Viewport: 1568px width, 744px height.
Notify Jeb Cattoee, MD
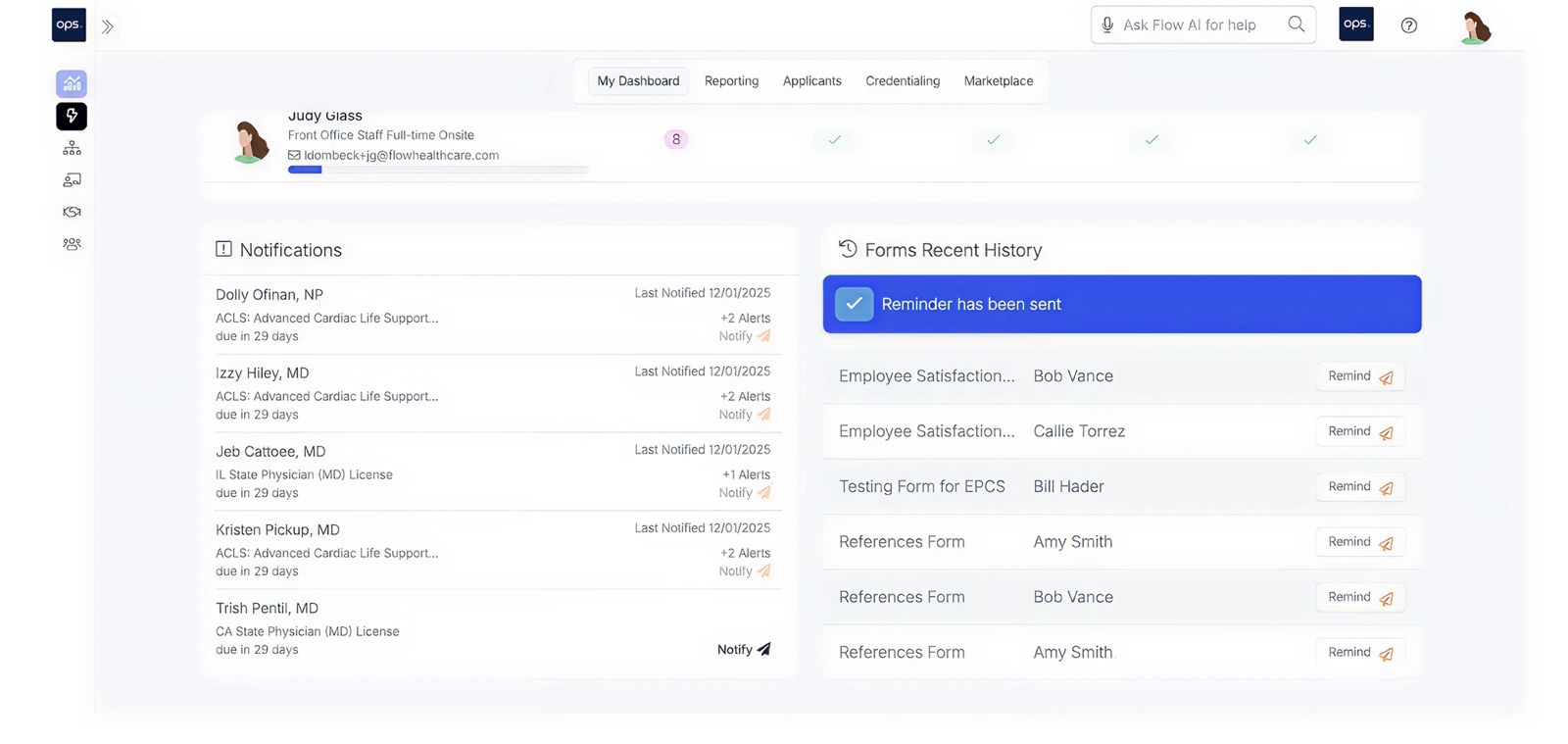745,493
